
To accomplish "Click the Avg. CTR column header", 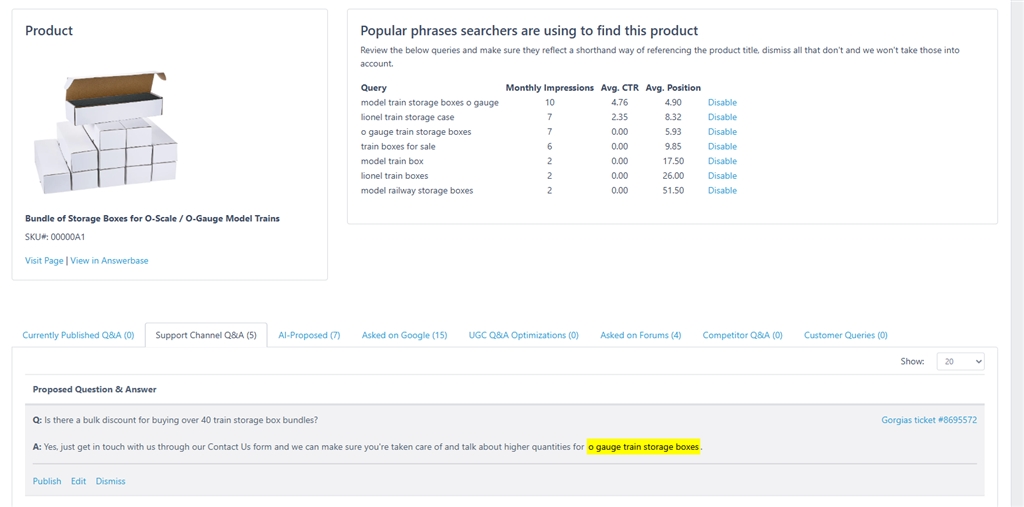I will click(620, 88).
